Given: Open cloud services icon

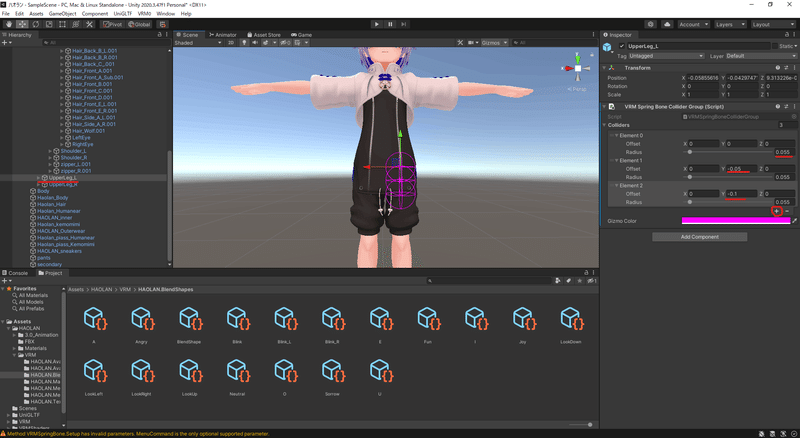Looking at the screenshot, I should 667,24.
